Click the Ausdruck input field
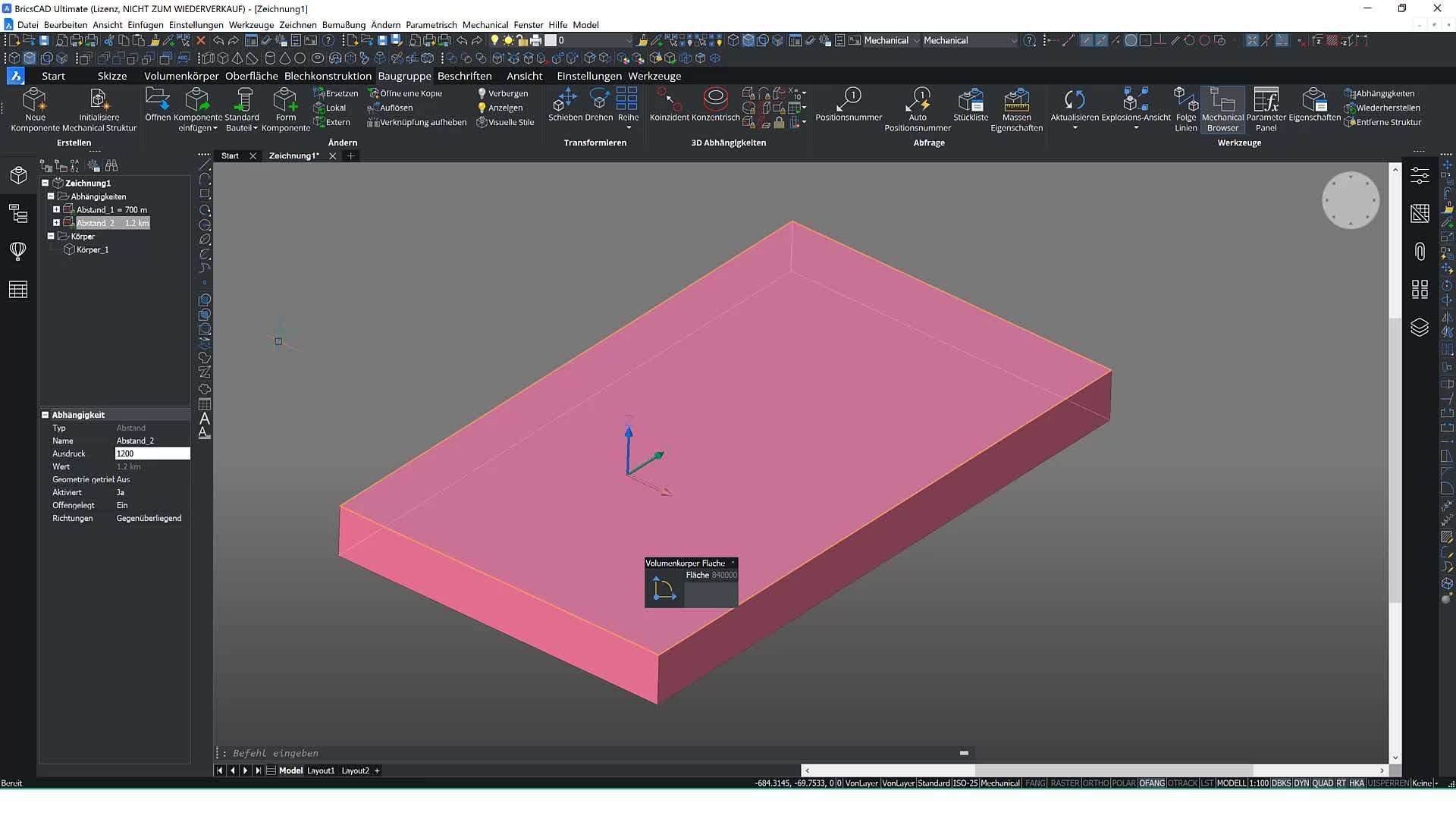This screenshot has height=819, width=1456. (x=152, y=453)
